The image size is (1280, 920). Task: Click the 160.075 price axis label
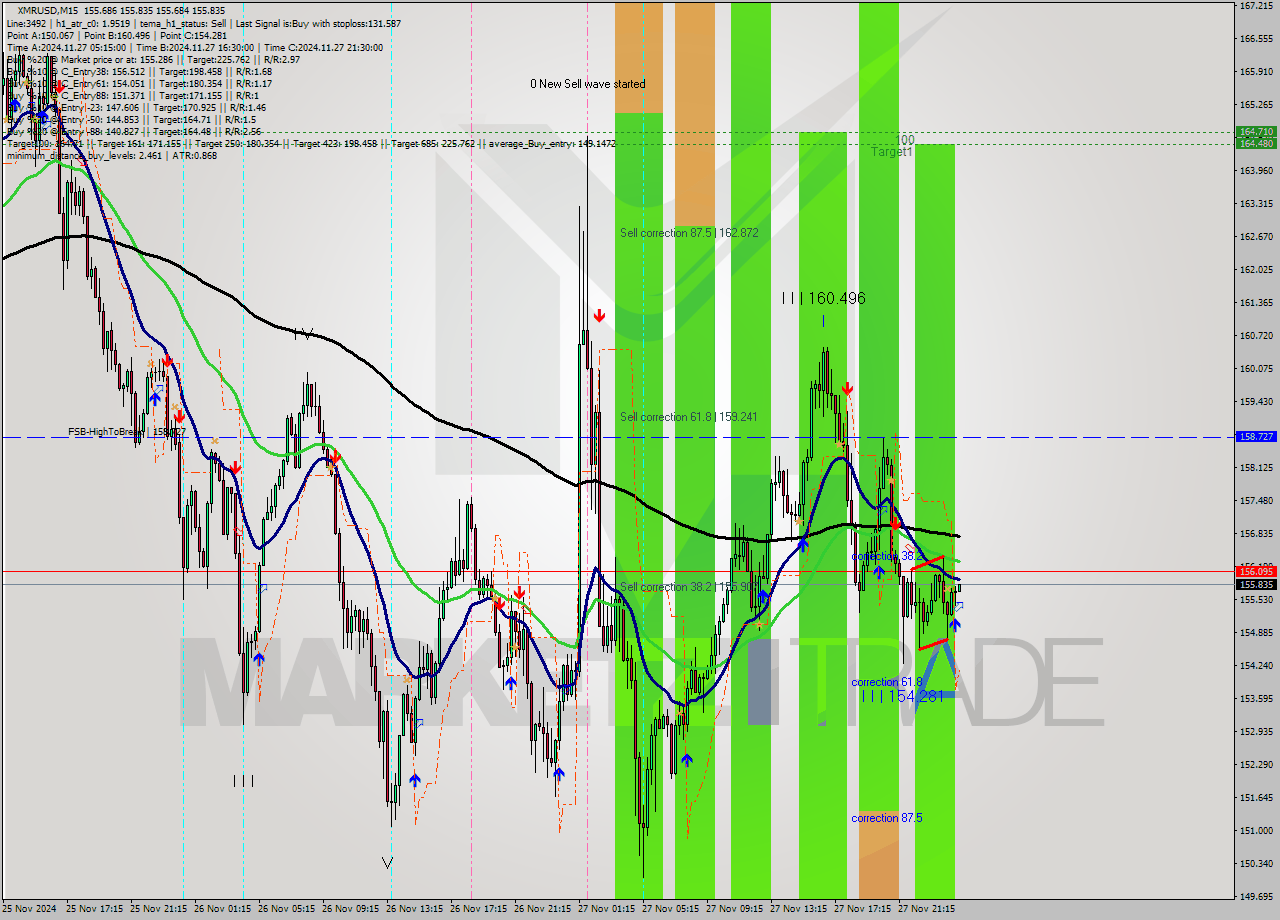(1256, 369)
